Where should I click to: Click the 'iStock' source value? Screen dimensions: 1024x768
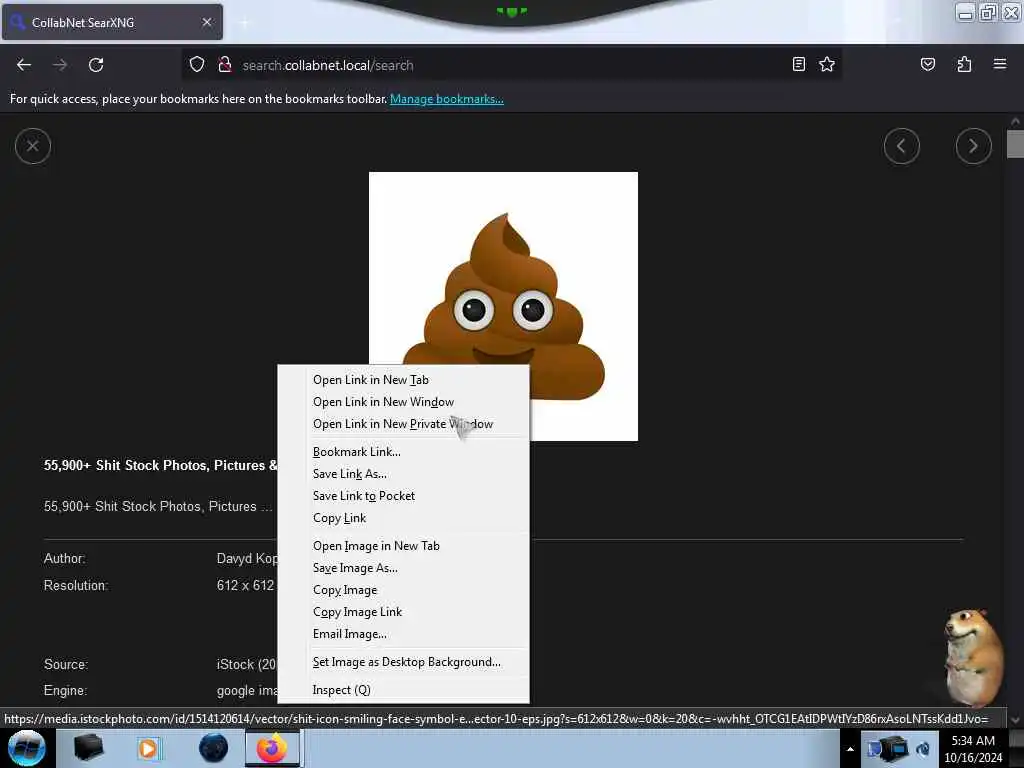(247, 664)
